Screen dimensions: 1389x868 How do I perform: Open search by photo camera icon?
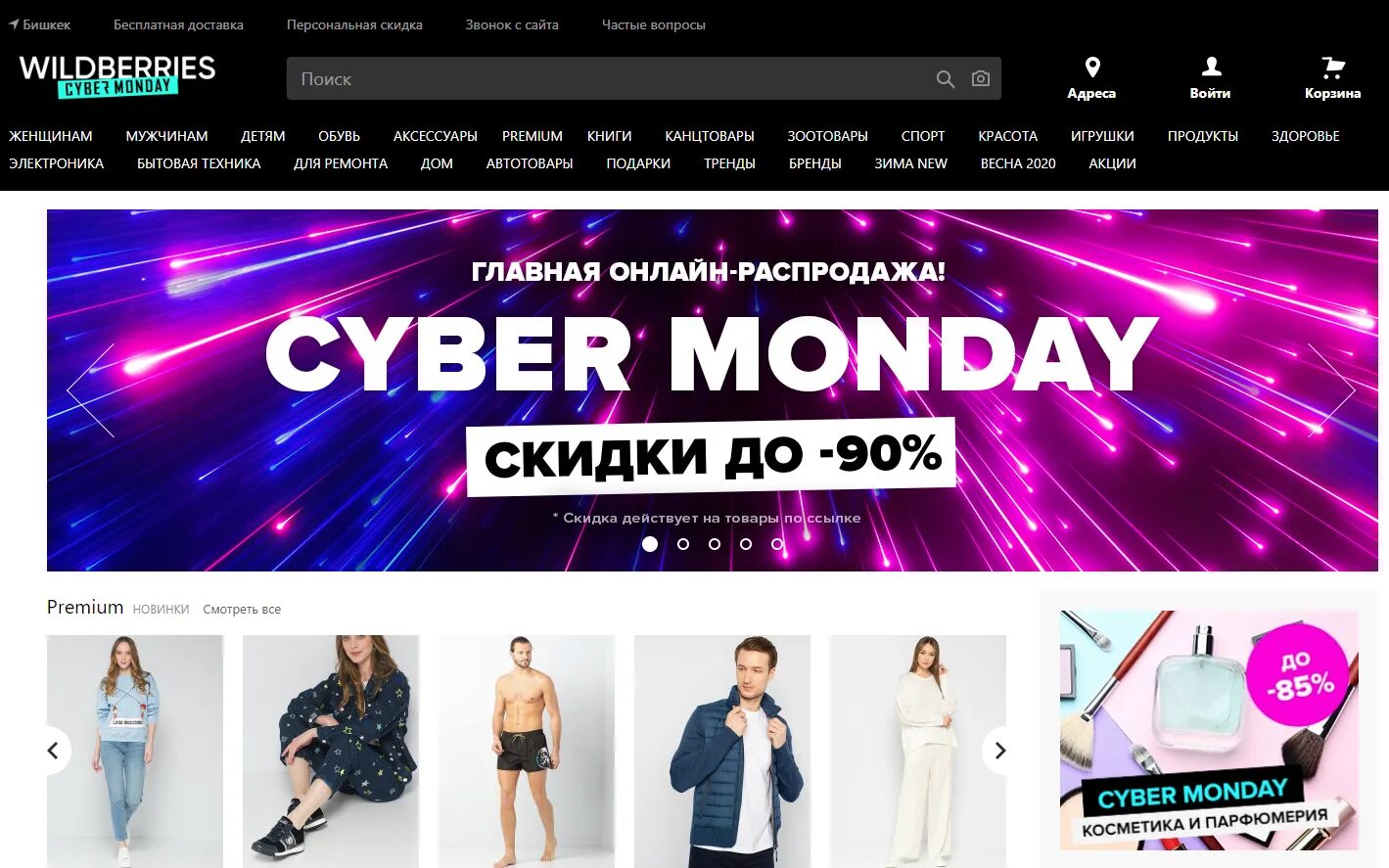click(980, 78)
